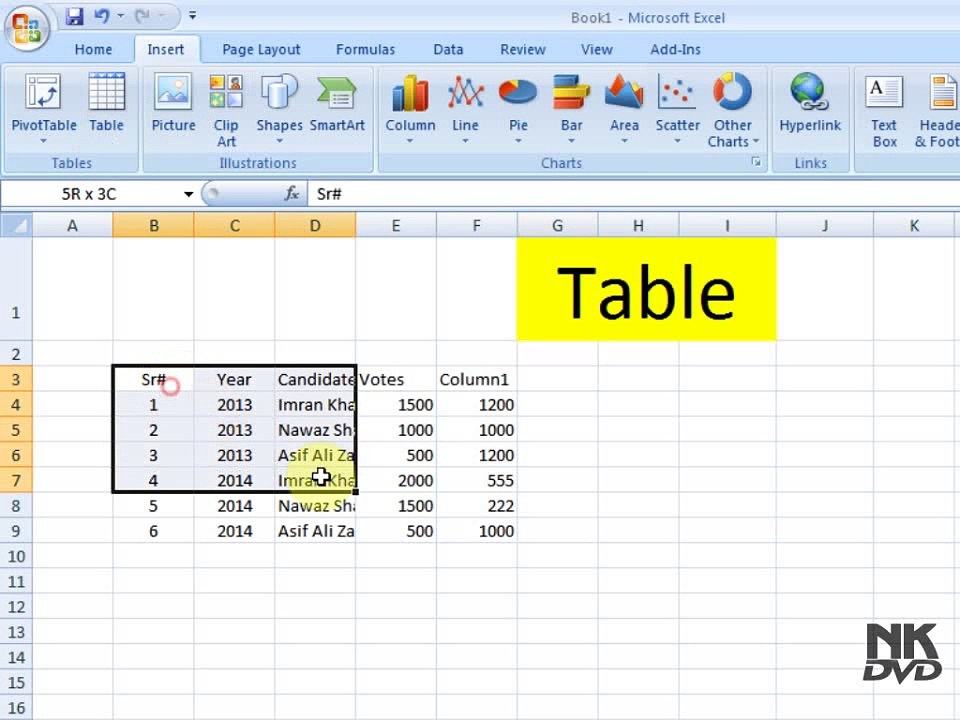This screenshot has height=720, width=960.
Task: Insert Header & Footer
Action: coord(937,110)
